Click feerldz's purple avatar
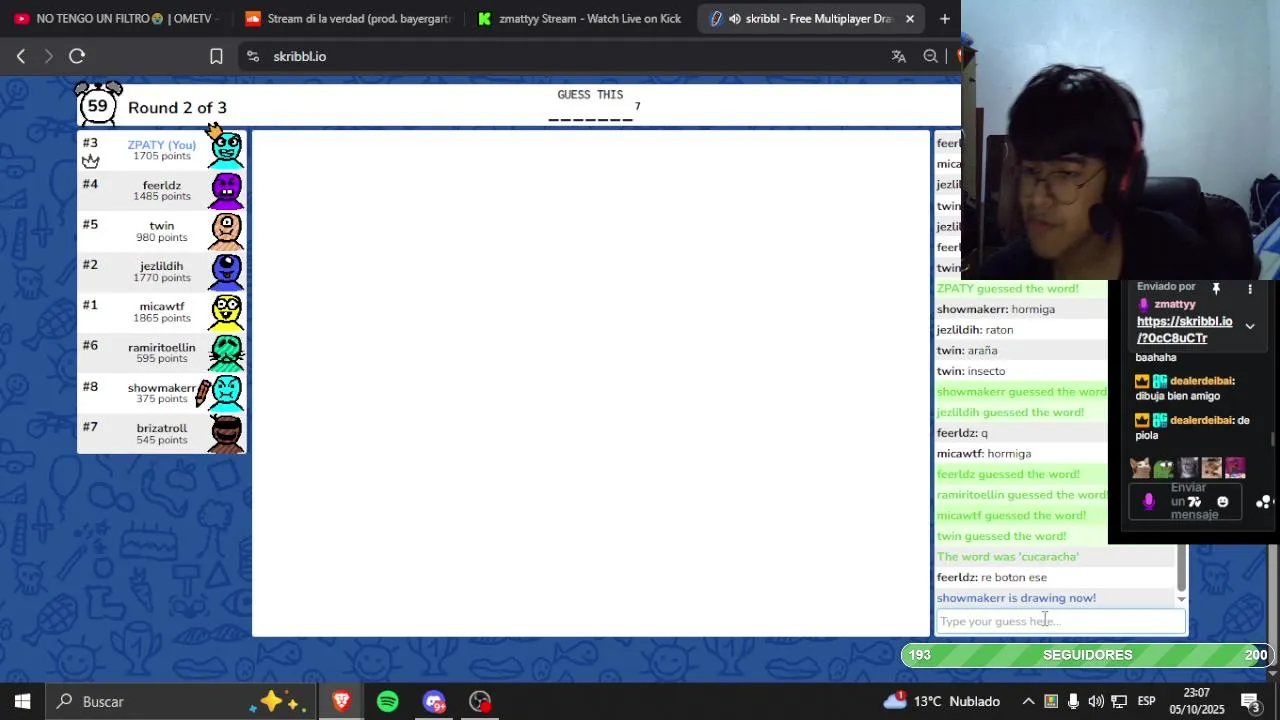This screenshot has width=1280, height=720. pos(227,190)
